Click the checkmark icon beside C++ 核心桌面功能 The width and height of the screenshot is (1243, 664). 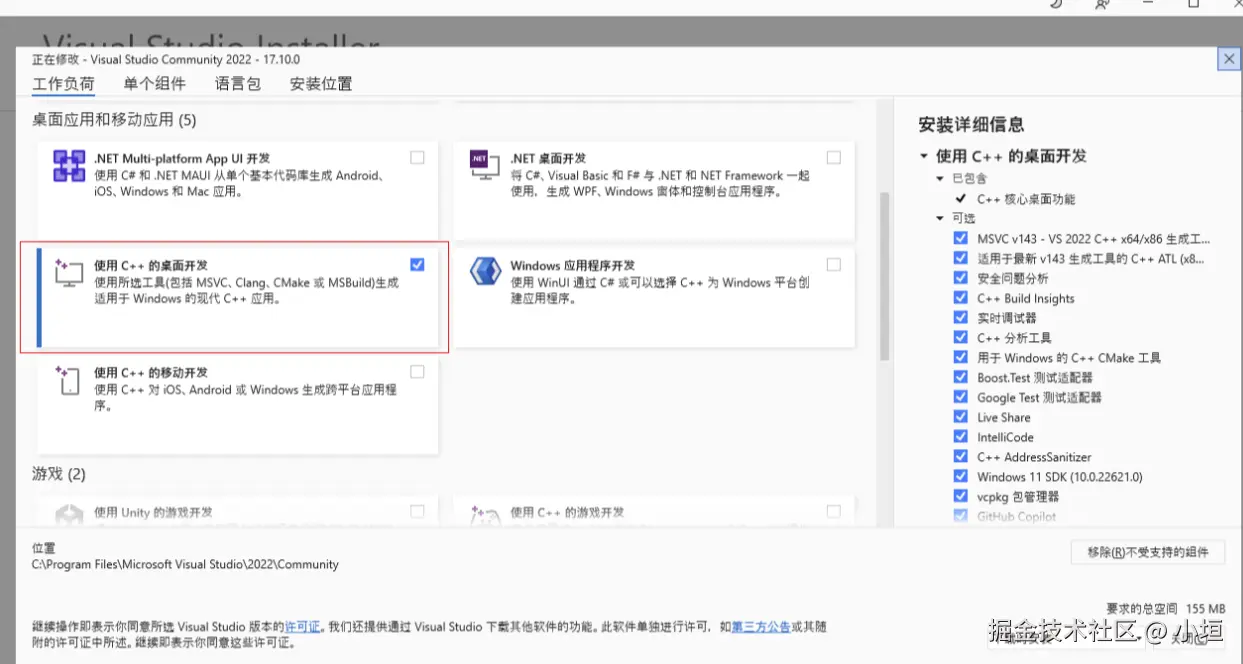coord(961,199)
